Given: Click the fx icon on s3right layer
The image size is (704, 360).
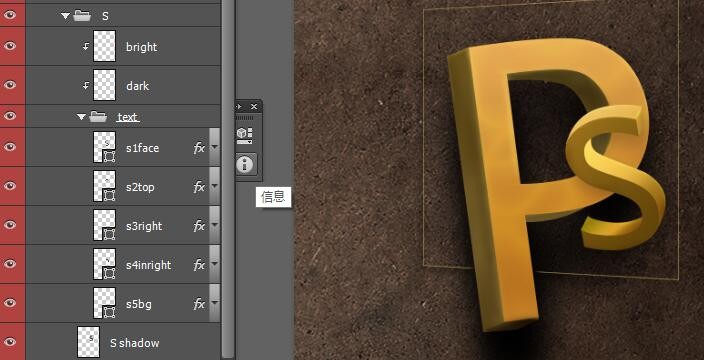Looking at the screenshot, I should click(199, 226).
